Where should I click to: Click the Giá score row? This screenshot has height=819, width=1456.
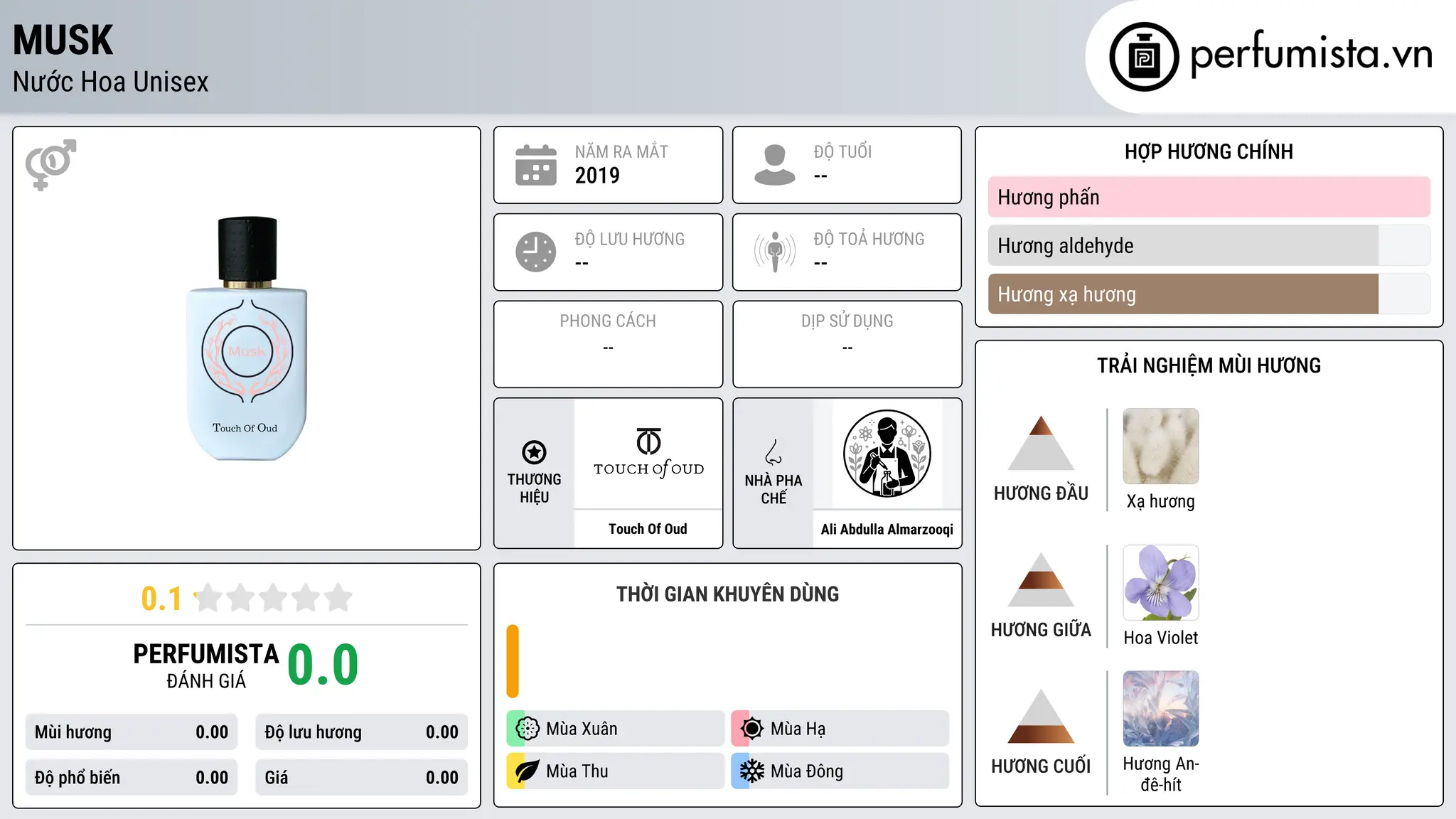coord(362,778)
